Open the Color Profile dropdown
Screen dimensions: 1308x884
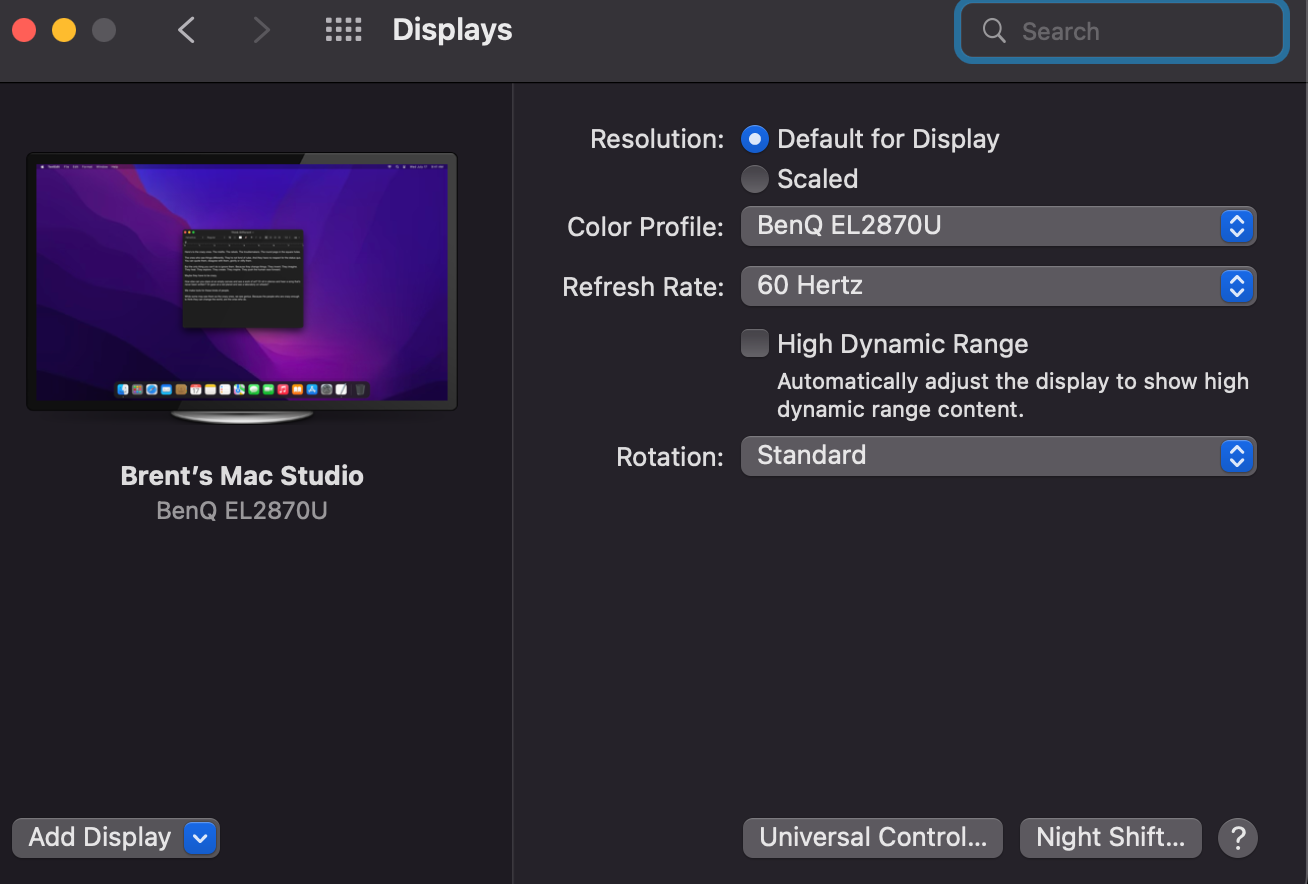tap(998, 226)
